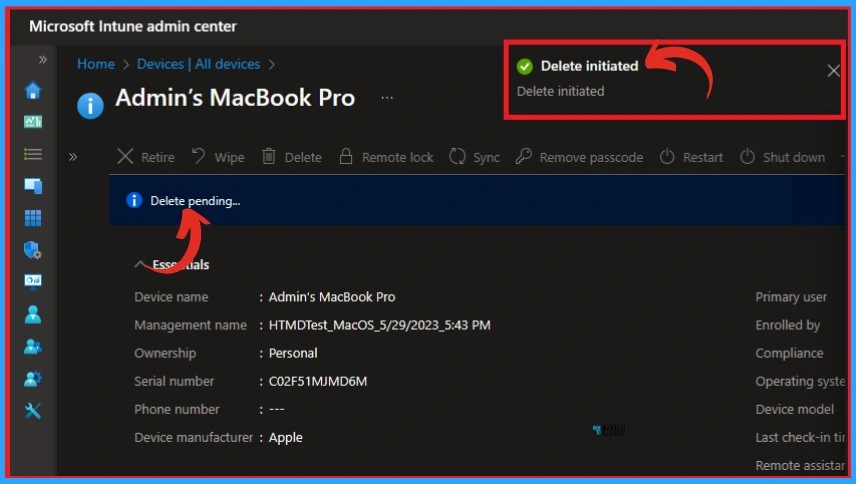Click the Sync device action
Viewport: 856px width, 484px height.
coord(474,157)
